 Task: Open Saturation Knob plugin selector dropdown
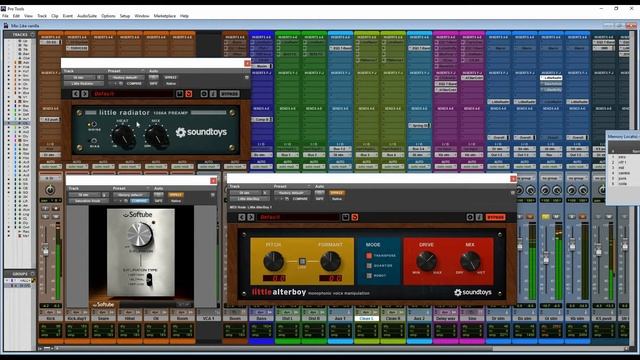tap(88, 201)
